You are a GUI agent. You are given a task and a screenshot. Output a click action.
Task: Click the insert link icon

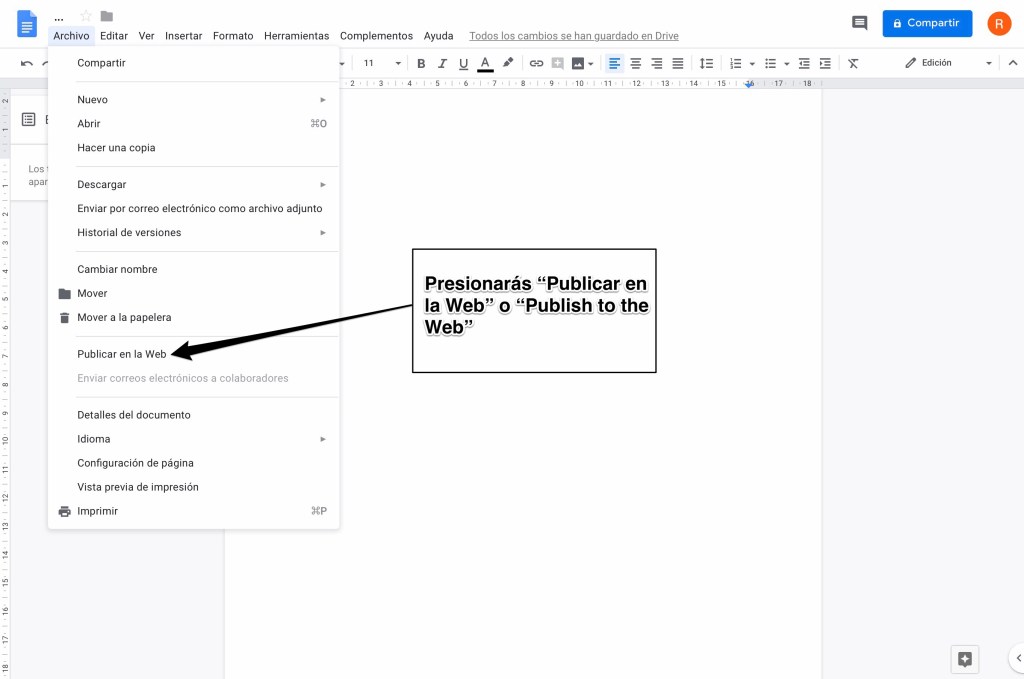[x=536, y=63]
